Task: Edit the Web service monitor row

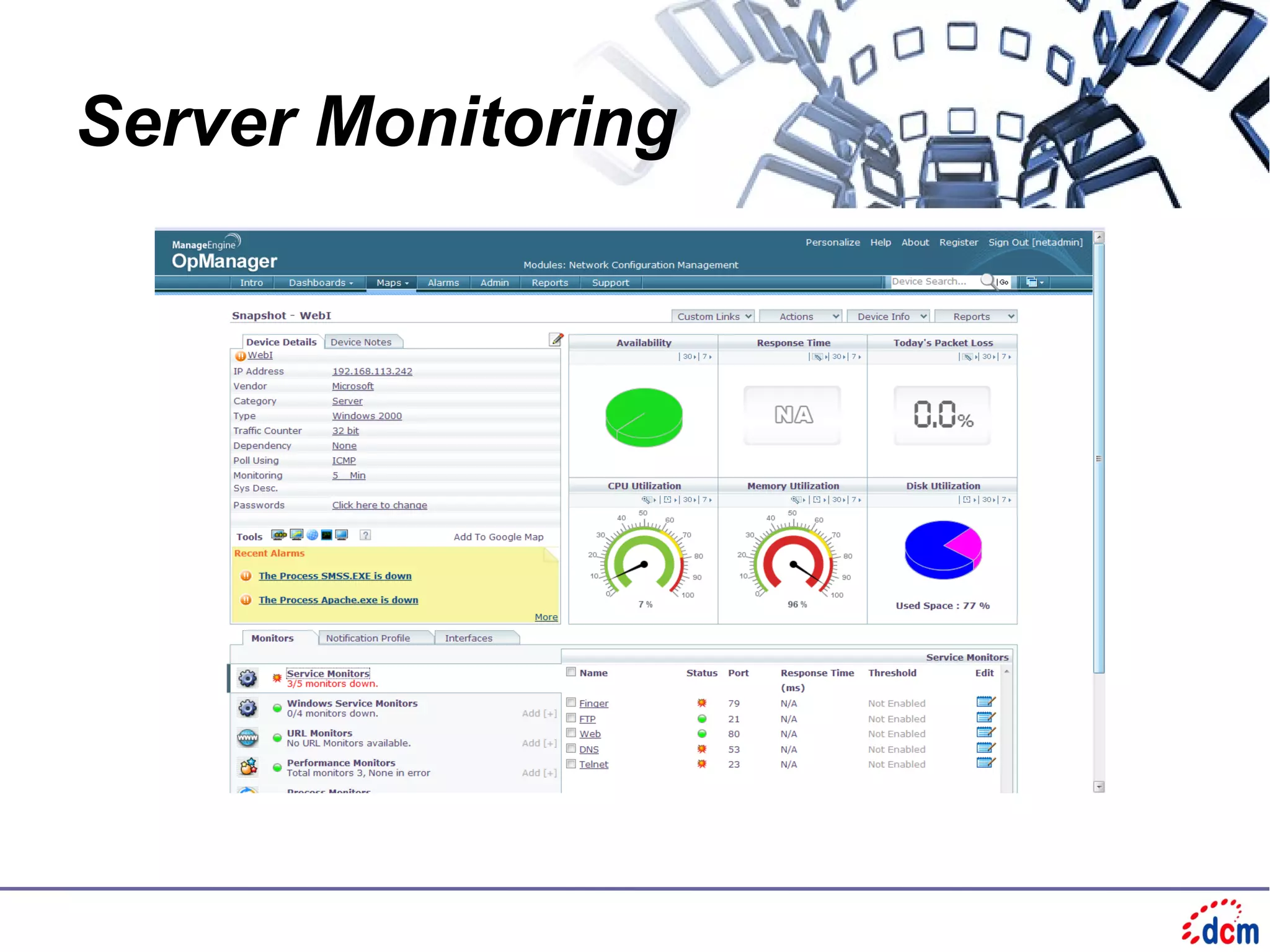Action: click(985, 732)
